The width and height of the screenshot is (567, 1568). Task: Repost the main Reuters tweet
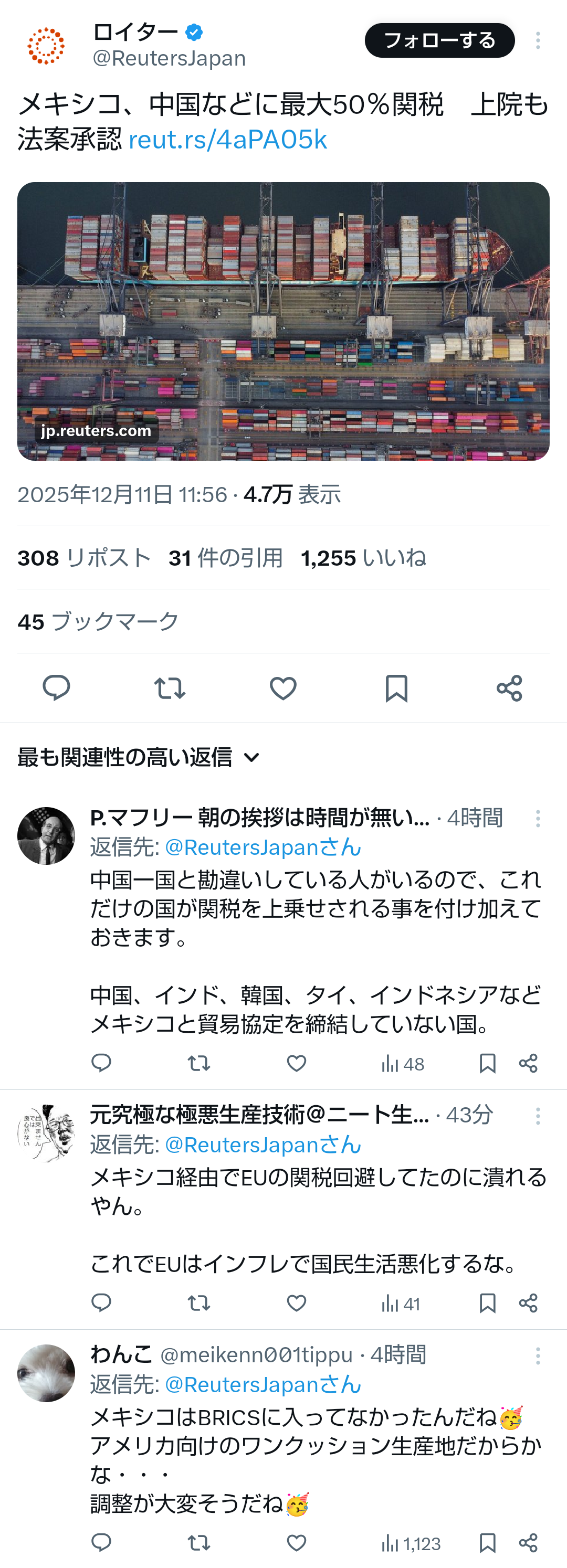pyautogui.click(x=169, y=688)
